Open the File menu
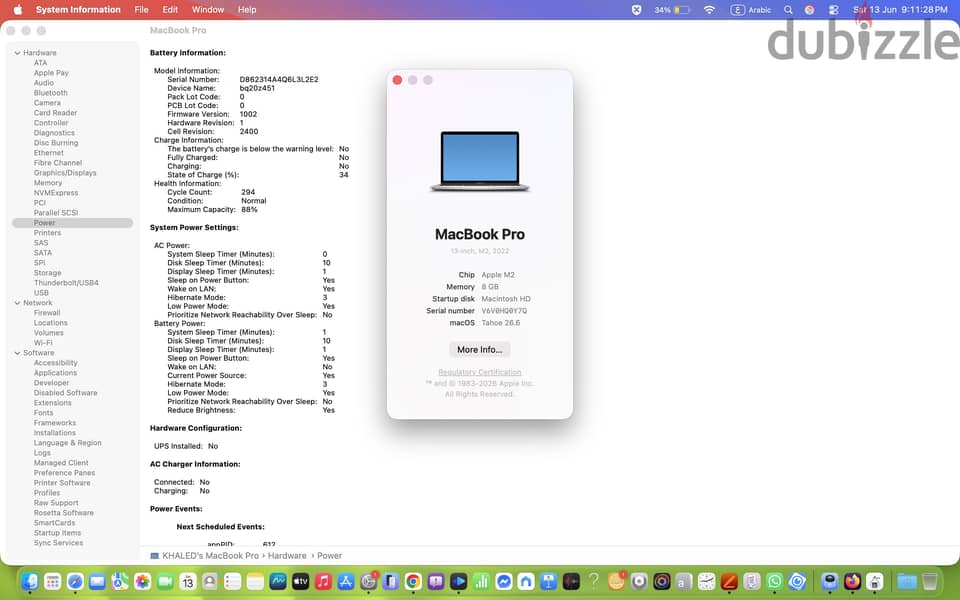The width and height of the screenshot is (960, 600). click(x=141, y=10)
